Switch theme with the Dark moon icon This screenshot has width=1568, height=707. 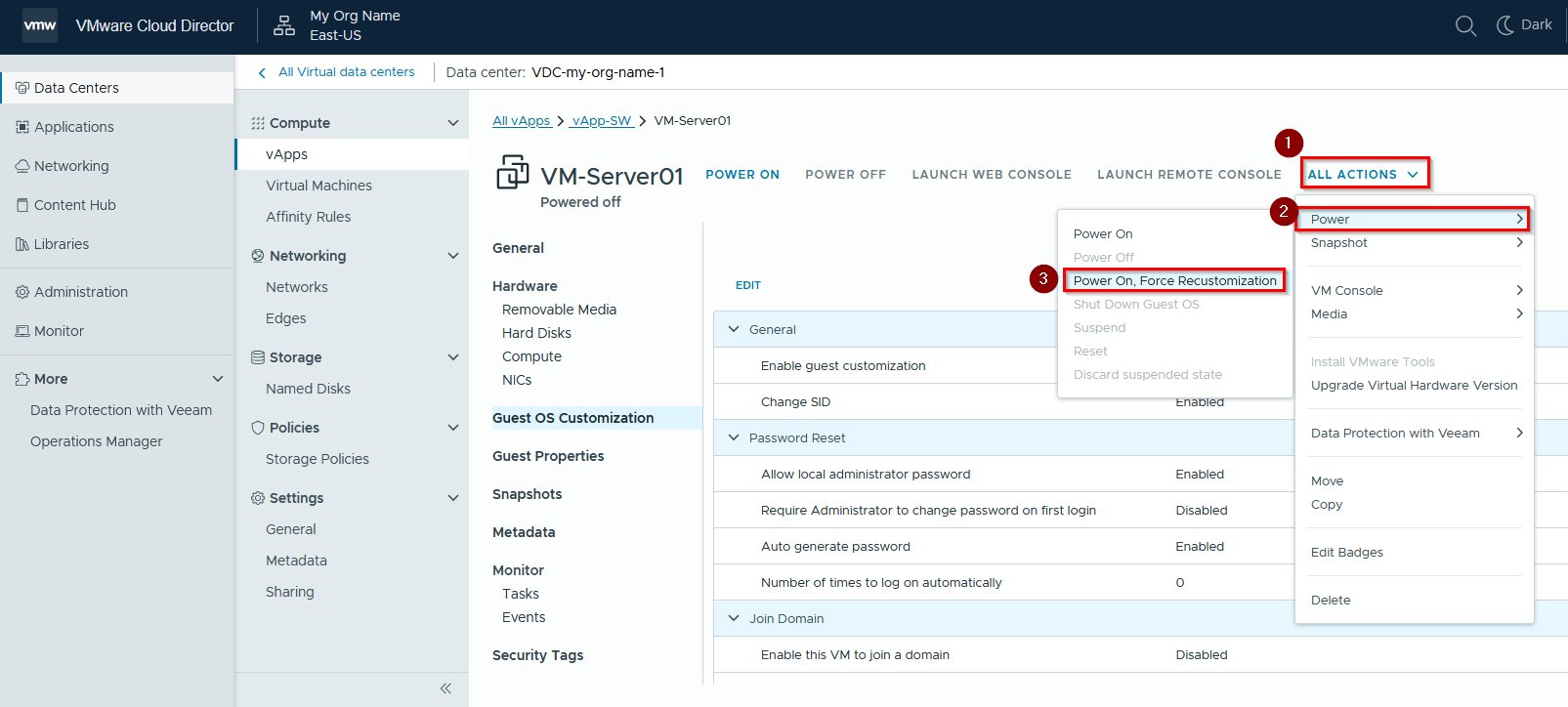(1505, 25)
